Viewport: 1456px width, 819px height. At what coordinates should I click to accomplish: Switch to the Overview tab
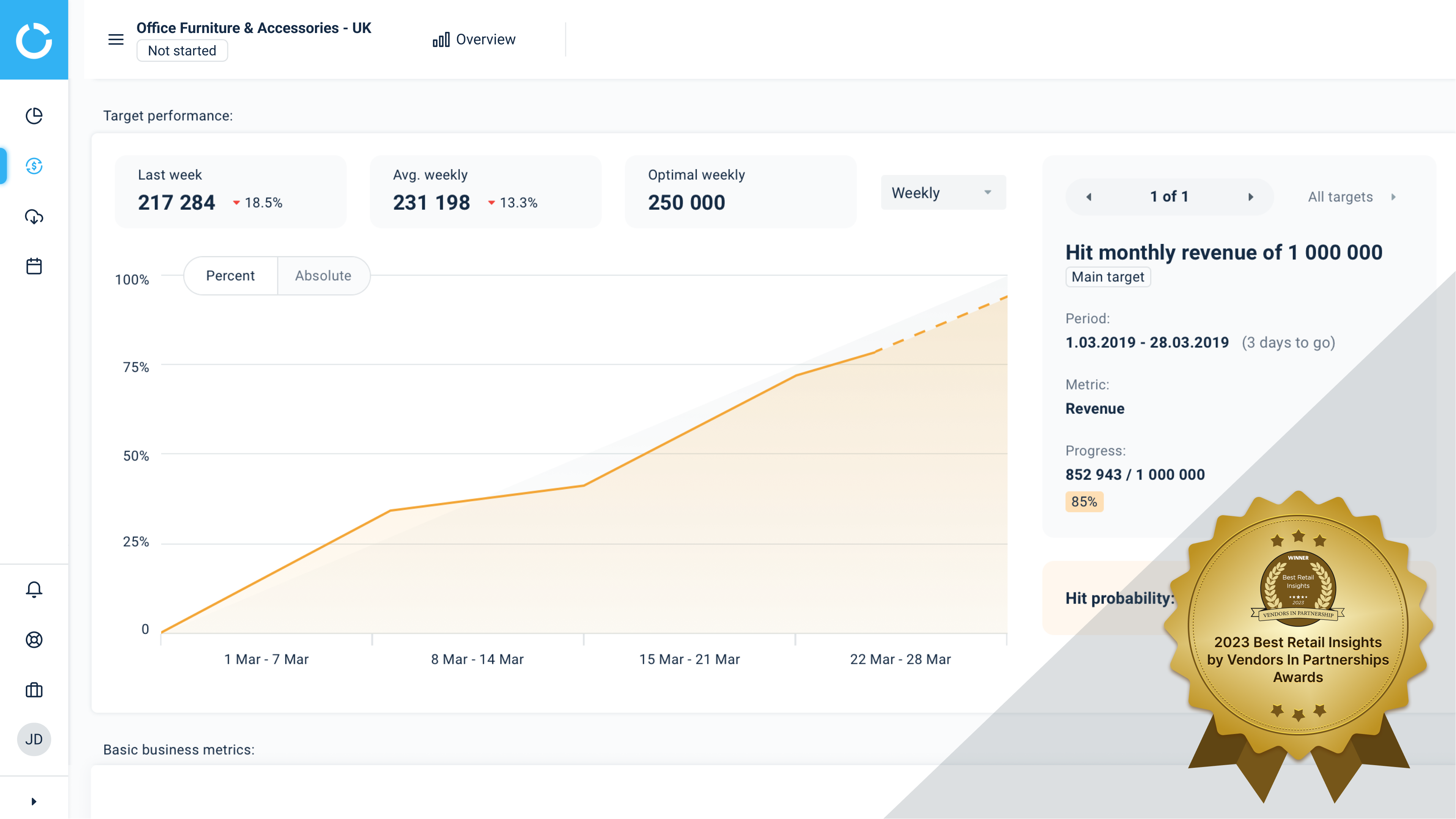click(x=474, y=39)
